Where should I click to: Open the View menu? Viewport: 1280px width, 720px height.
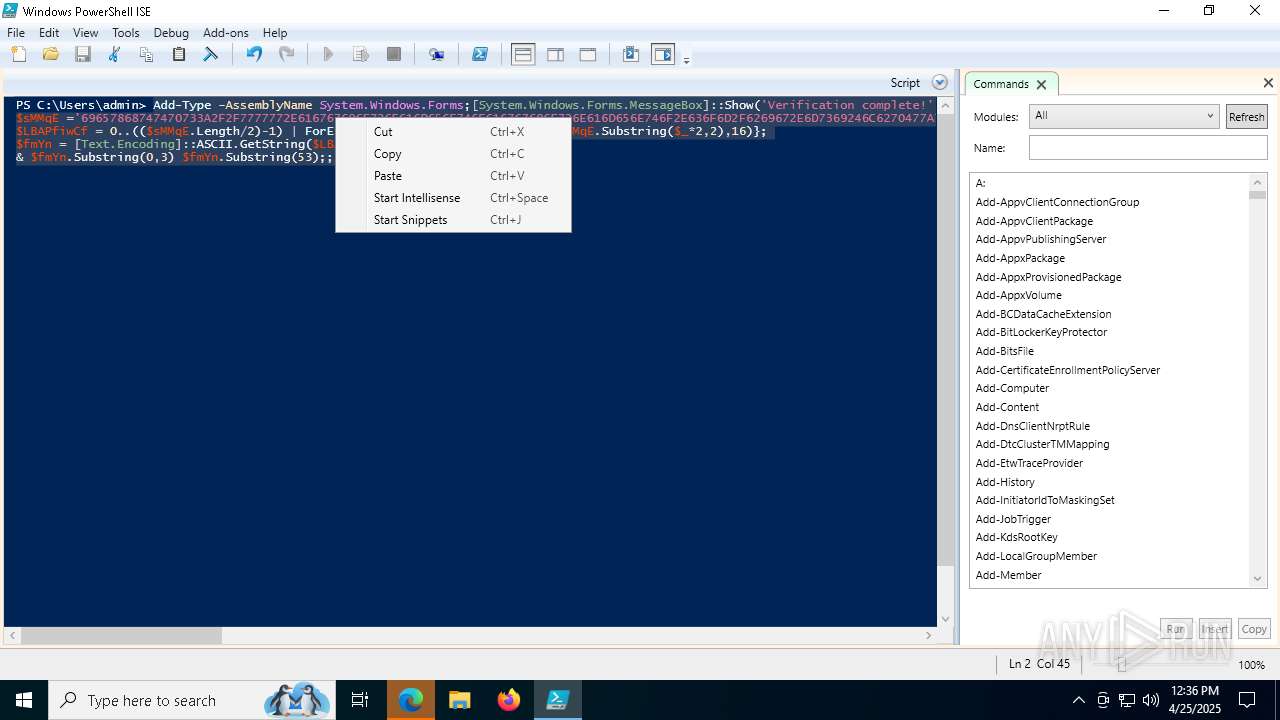point(86,33)
